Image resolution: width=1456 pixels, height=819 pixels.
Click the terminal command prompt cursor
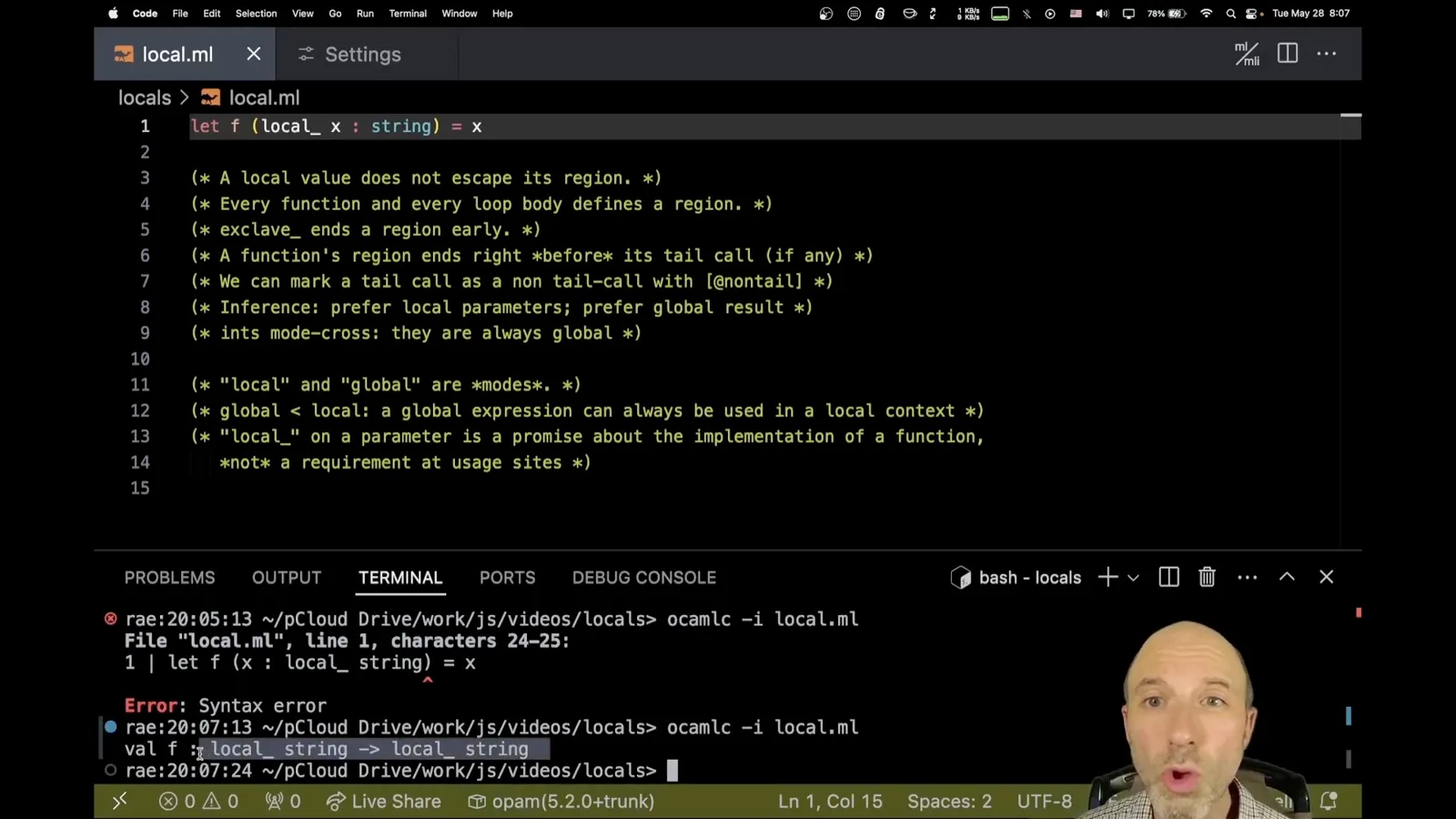click(x=672, y=771)
